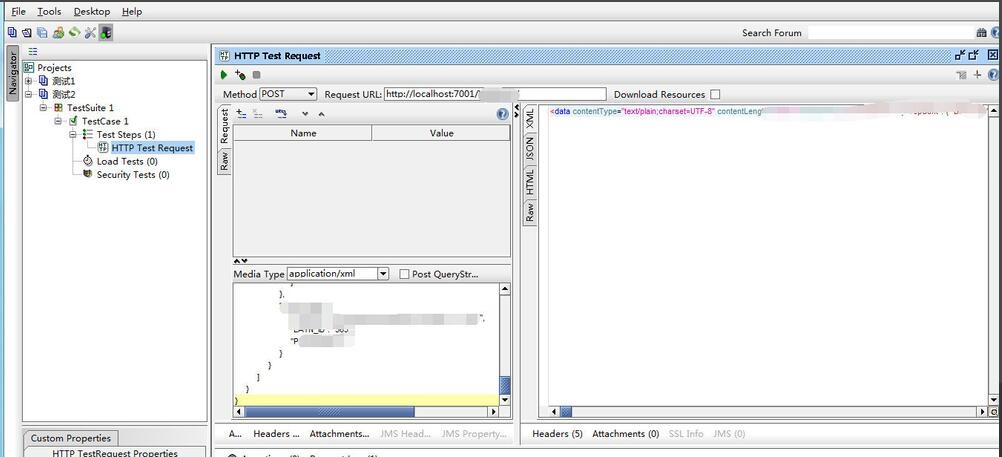Select the vertical Request editor tab
The height and width of the screenshot is (457, 1002).
tap(224, 127)
